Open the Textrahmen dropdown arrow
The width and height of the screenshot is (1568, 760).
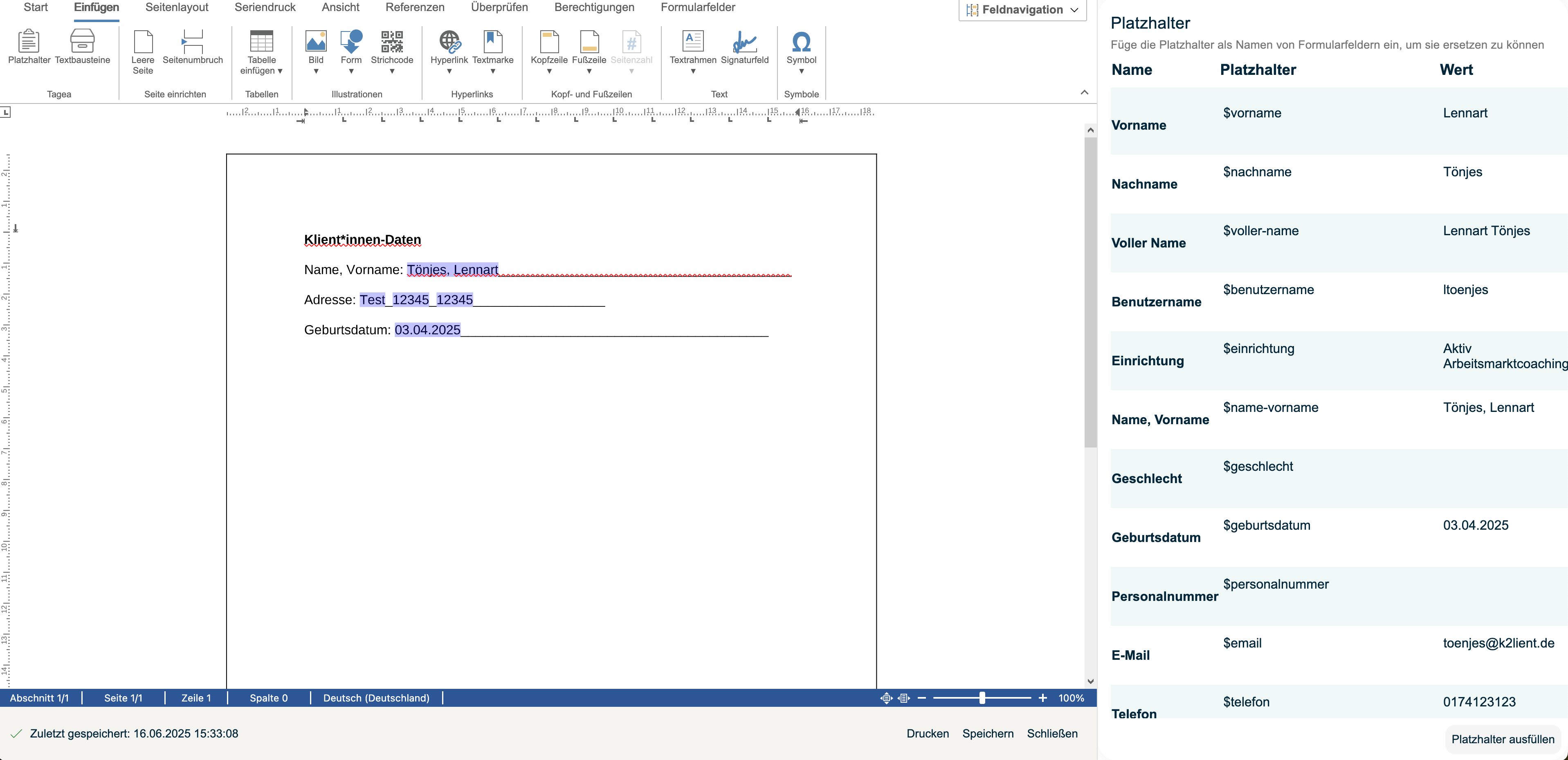tap(693, 71)
